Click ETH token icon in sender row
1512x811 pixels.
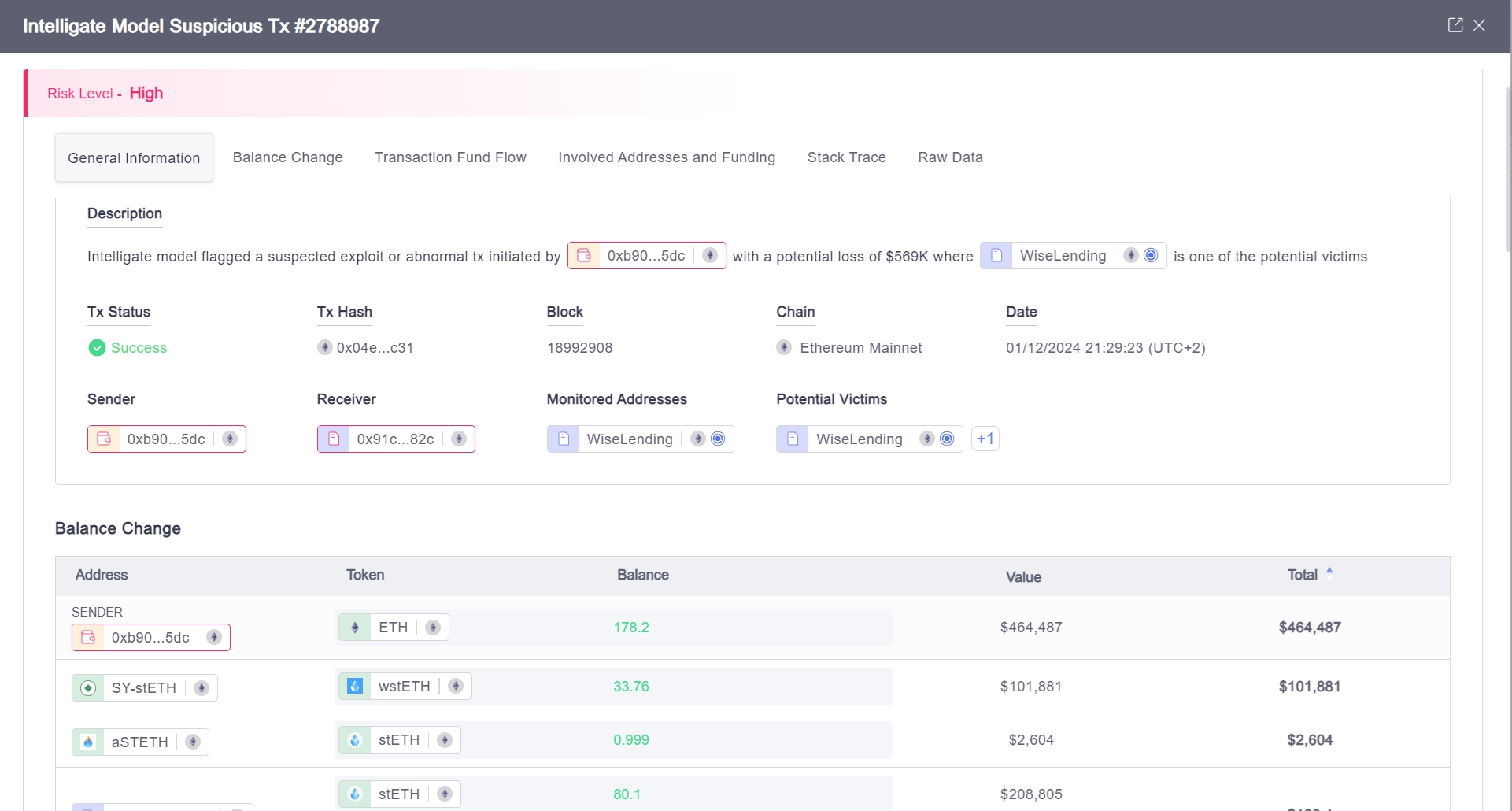(355, 628)
